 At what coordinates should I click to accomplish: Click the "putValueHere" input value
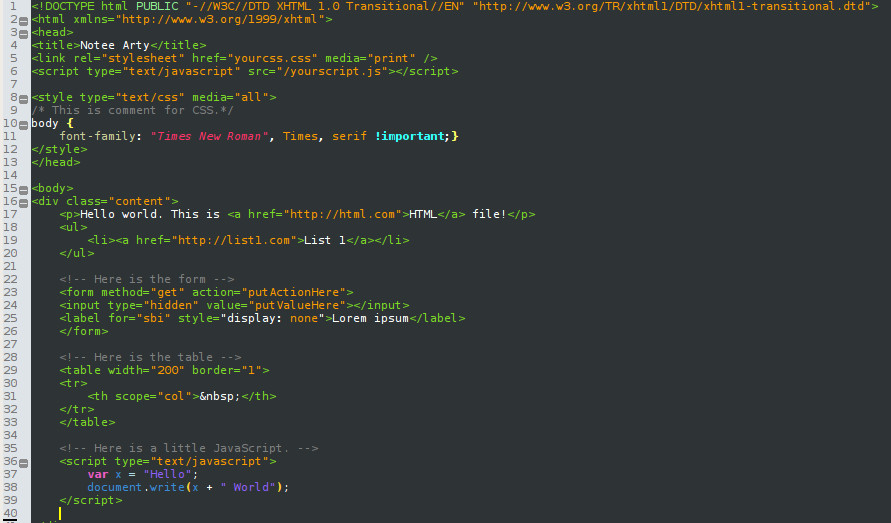point(297,305)
